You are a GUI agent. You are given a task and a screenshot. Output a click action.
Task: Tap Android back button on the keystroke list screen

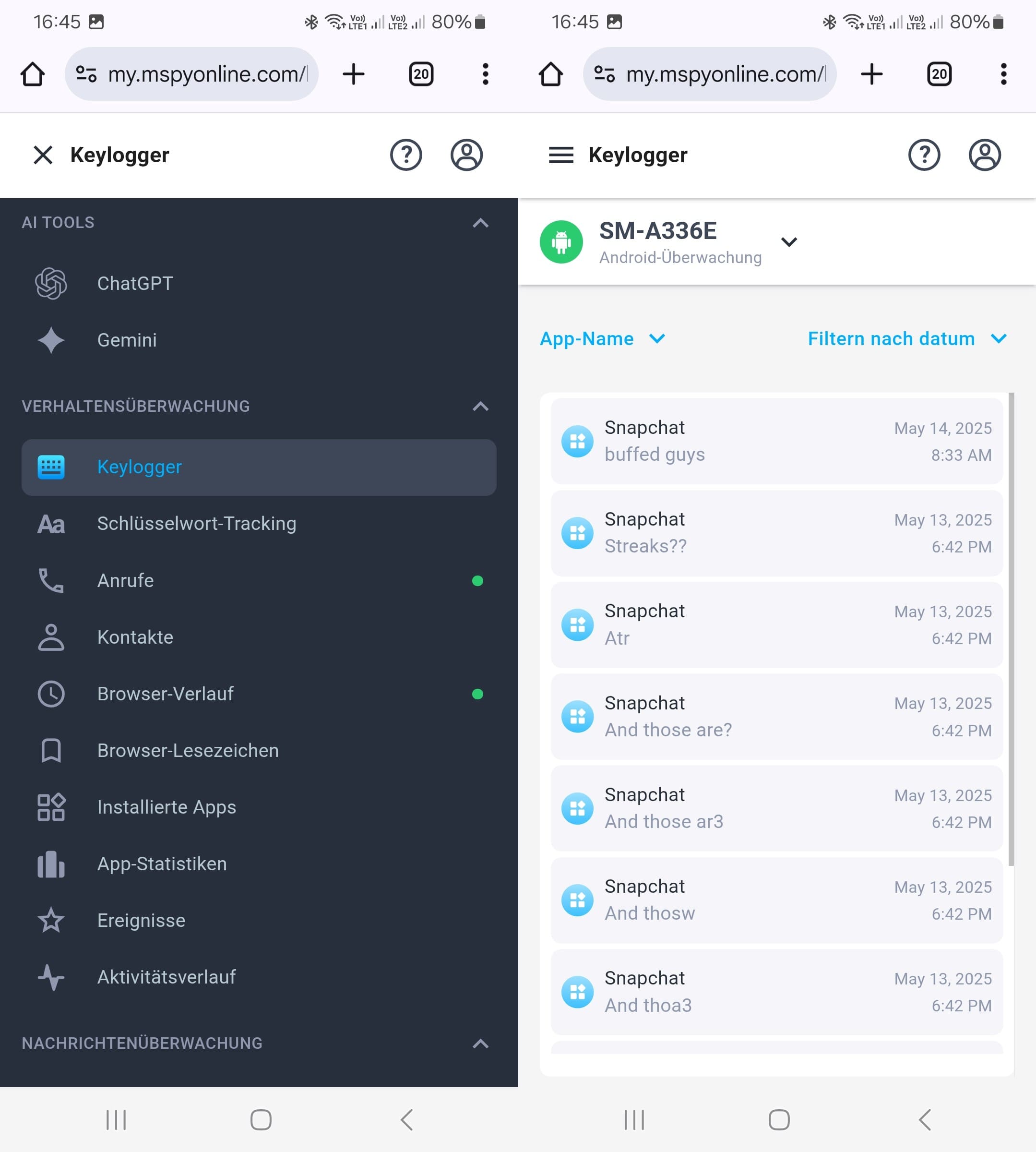(924, 1119)
